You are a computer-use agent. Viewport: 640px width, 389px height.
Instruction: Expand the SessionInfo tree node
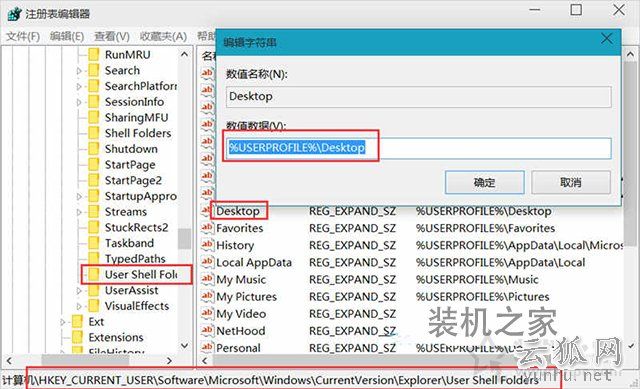79,102
